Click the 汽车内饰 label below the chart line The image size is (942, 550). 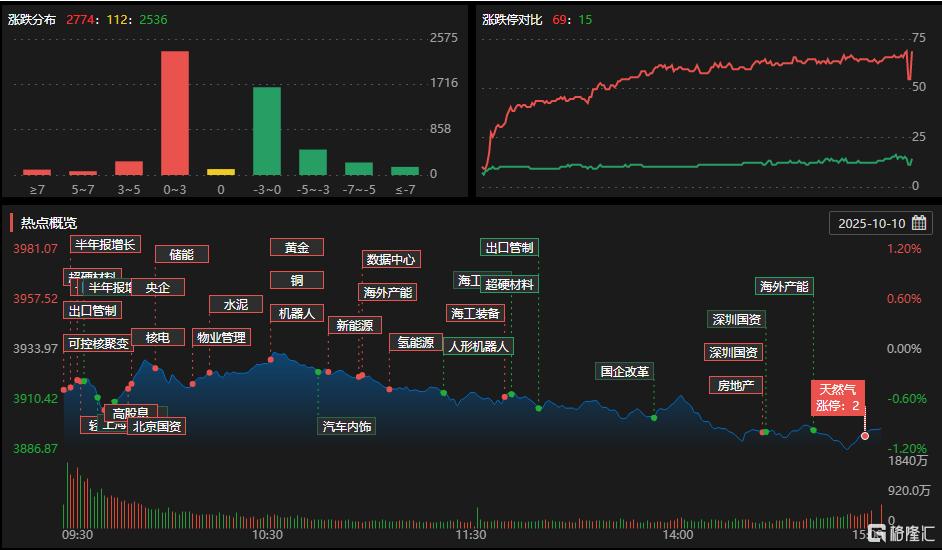pos(347,427)
